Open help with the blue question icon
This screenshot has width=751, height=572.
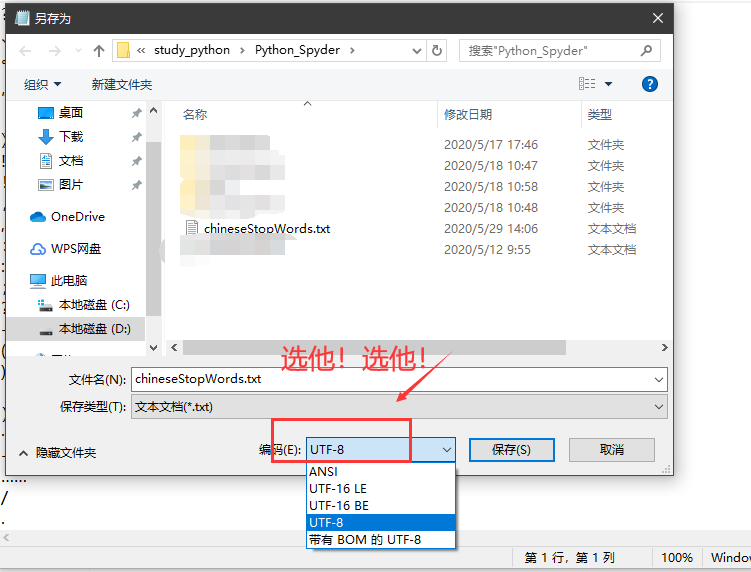(649, 84)
